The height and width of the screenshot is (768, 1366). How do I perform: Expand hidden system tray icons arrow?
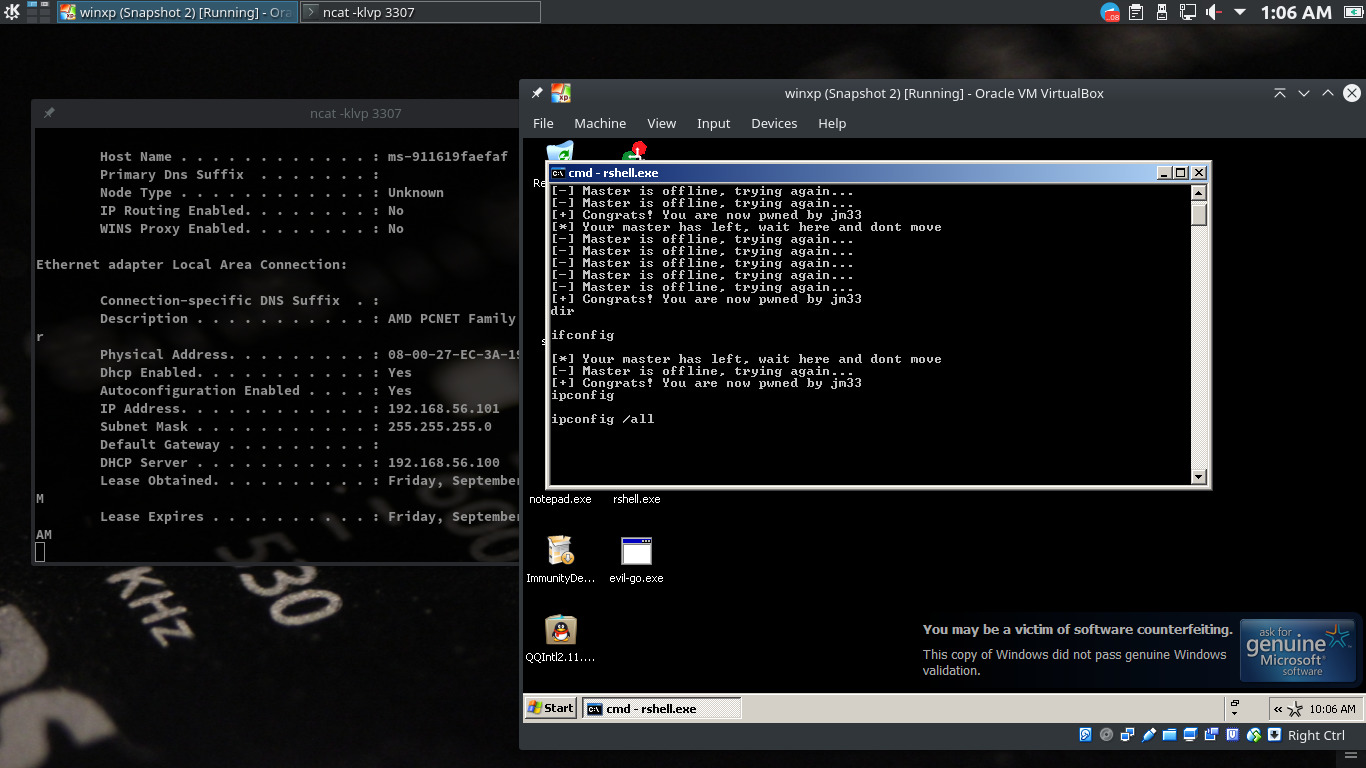tap(1240, 12)
